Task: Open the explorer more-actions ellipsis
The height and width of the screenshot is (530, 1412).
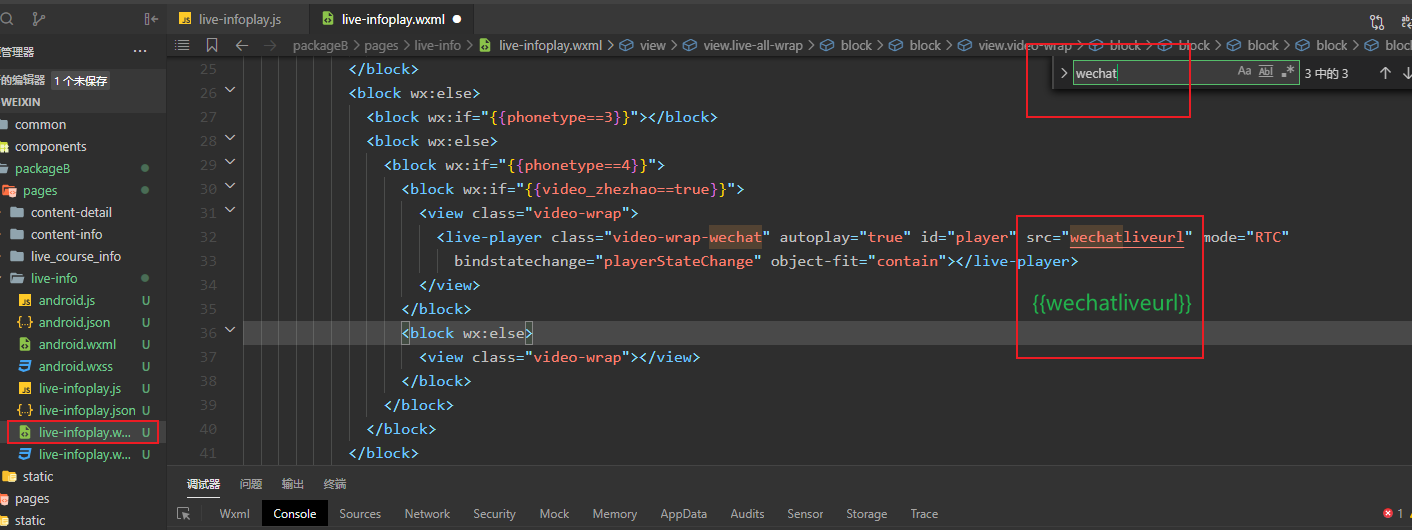Action: point(140,51)
